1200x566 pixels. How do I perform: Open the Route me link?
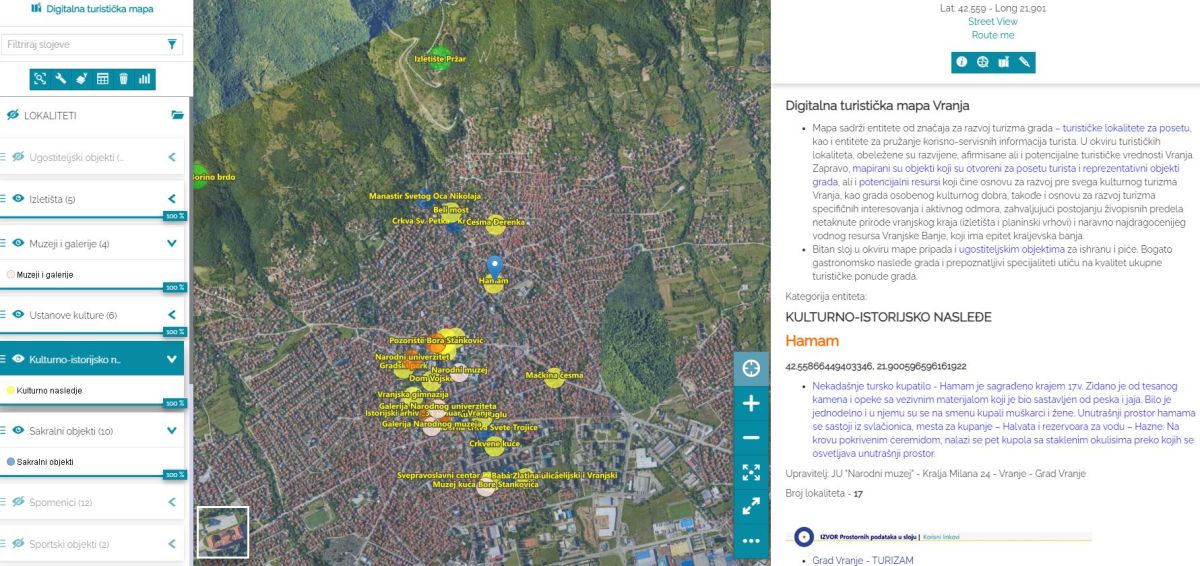[x=992, y=35]
